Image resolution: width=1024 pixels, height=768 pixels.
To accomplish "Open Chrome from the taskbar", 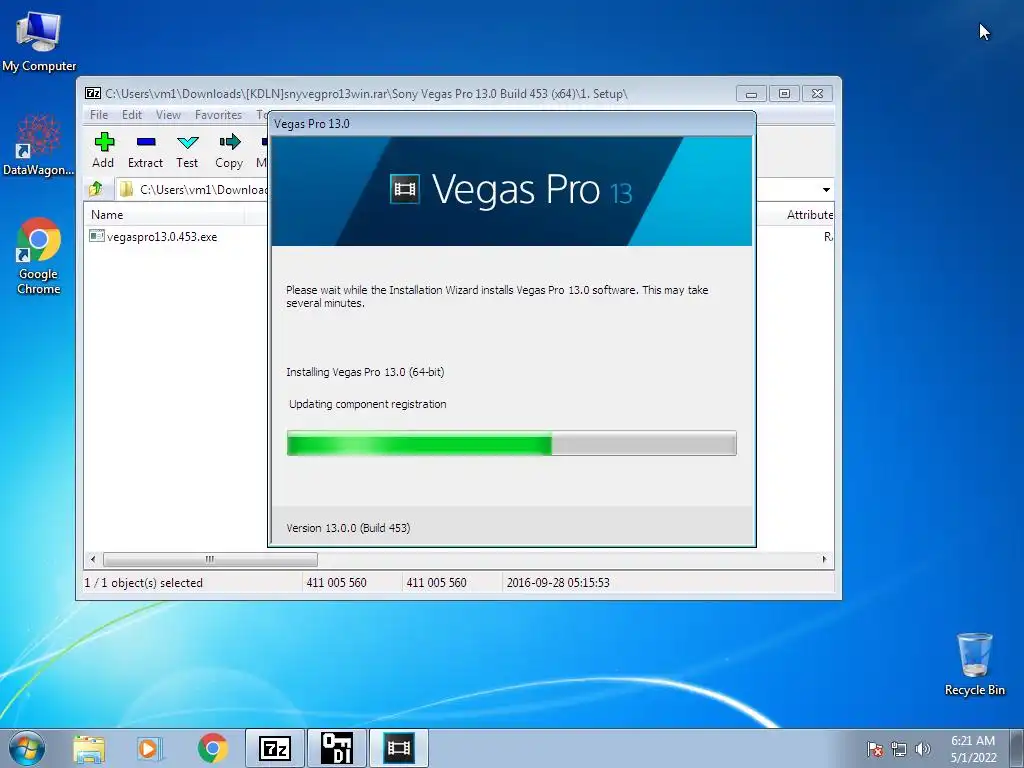I will tap(213, 748).
